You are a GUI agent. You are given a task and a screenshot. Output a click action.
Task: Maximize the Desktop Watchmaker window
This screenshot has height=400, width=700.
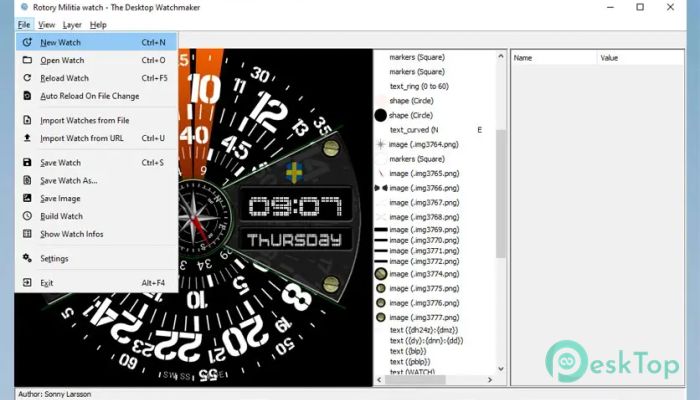640,7
